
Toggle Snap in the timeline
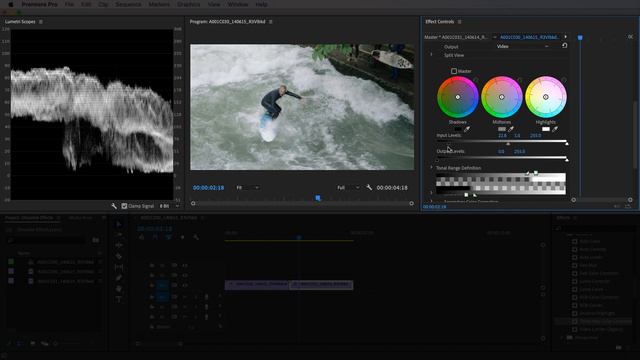coord(155,237)
